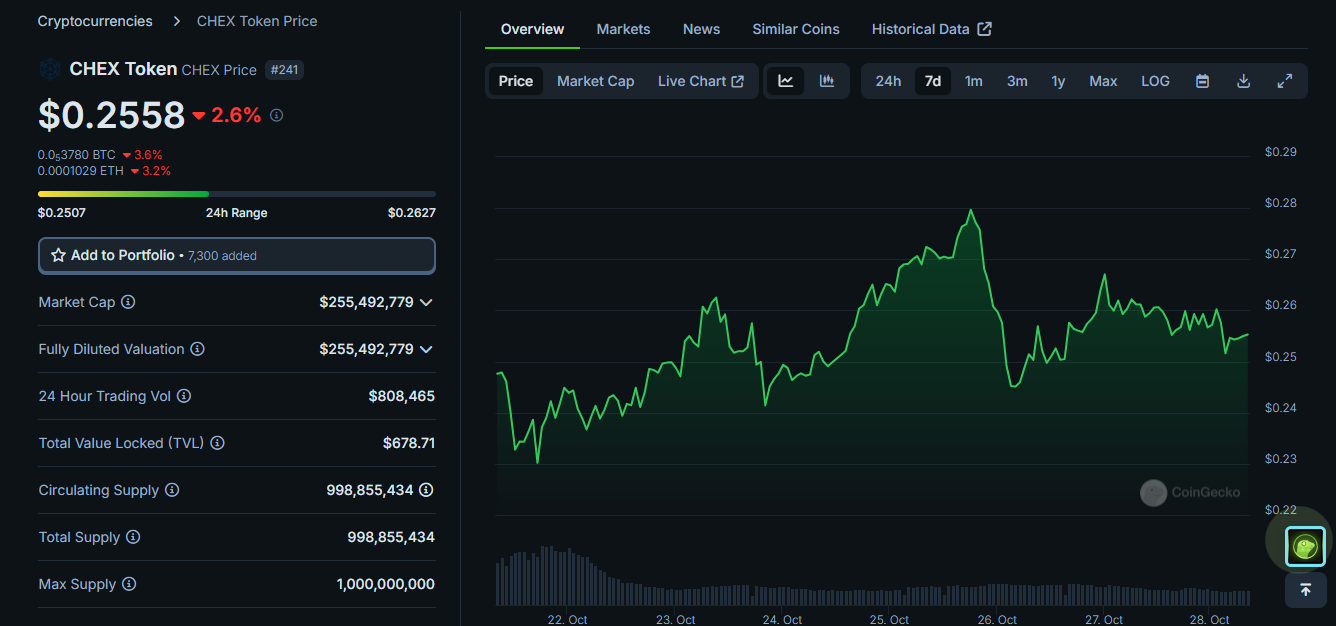Open the calendar date range picker icon

(1202, 80)
